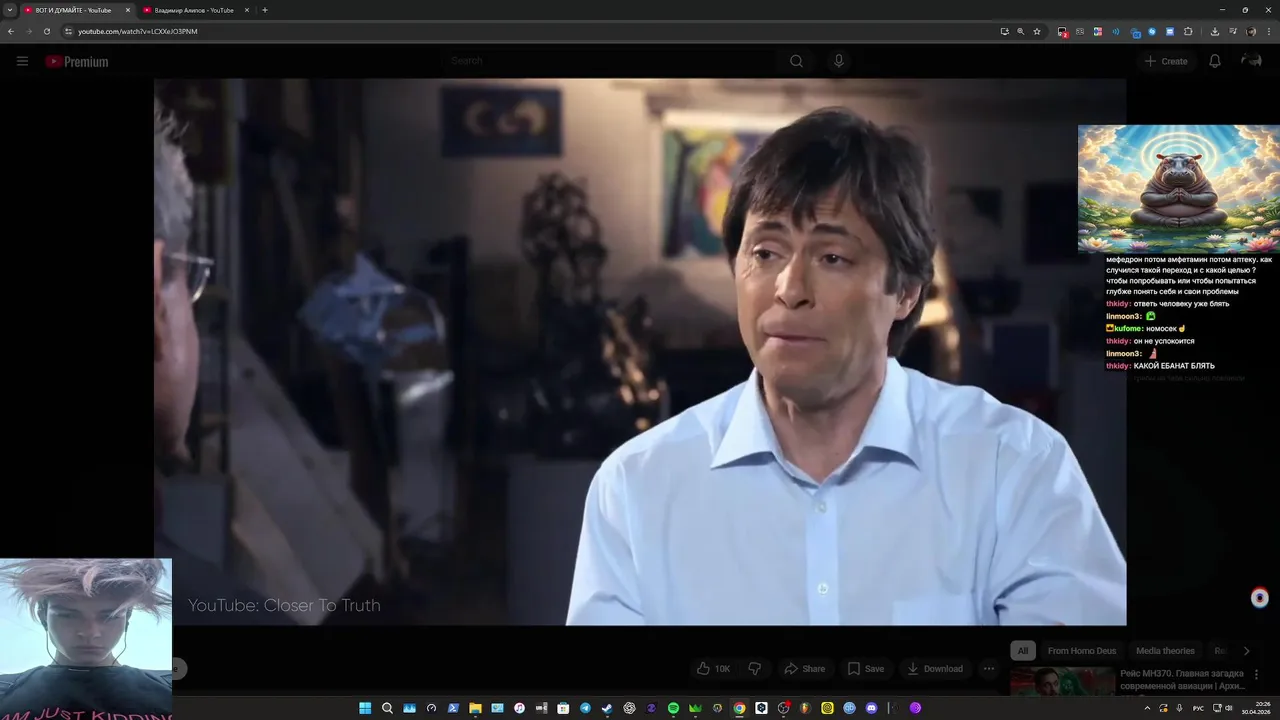Image resolution: width=1280 pixels, height=720 pixels.
Task: Open a new browser tab
Action: tap(264, 10)
